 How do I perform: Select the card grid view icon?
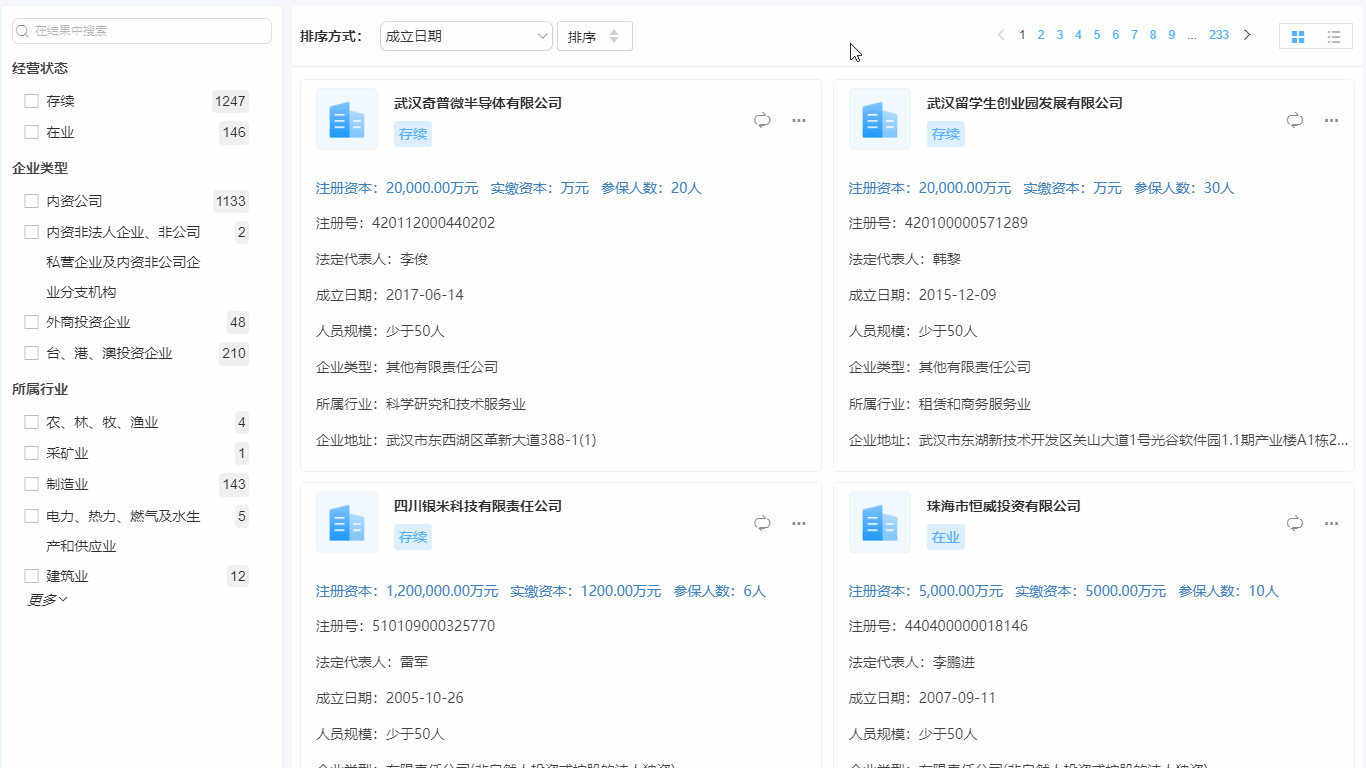click(1297, 35)
